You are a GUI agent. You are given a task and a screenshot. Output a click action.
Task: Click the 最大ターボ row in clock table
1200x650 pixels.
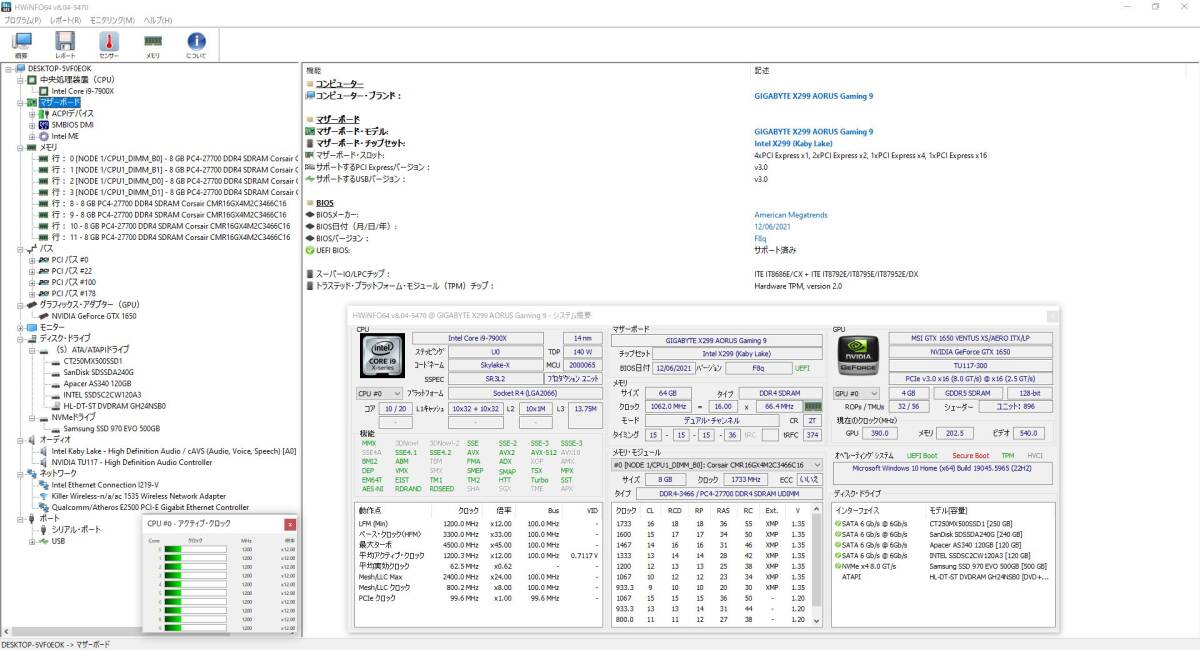tap(477, 544)
